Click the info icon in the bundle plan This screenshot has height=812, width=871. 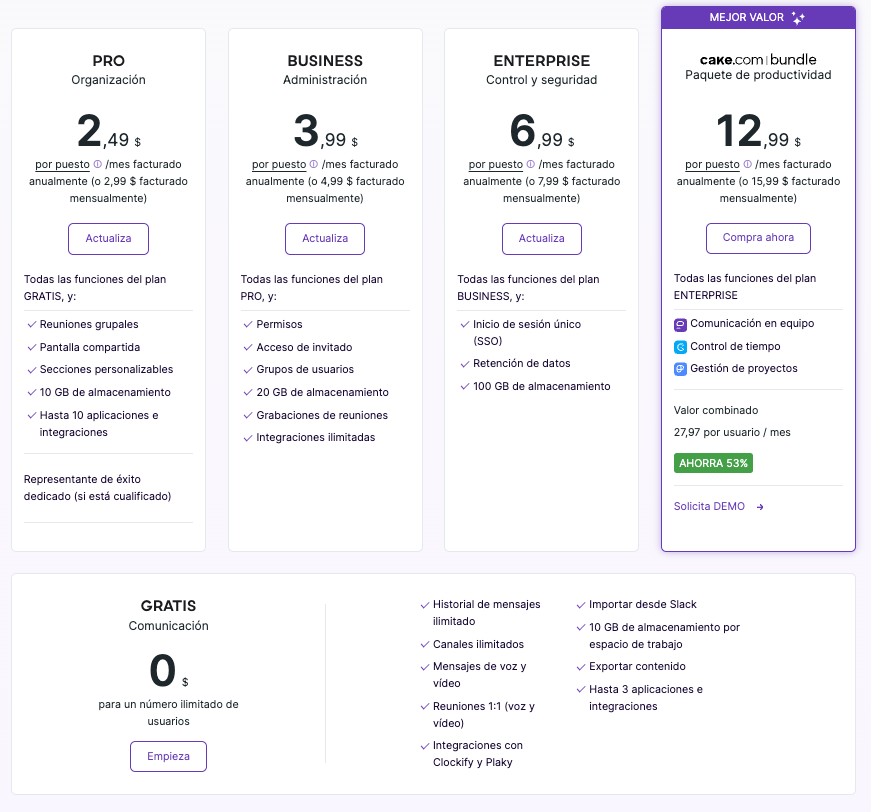coord(747,164)
